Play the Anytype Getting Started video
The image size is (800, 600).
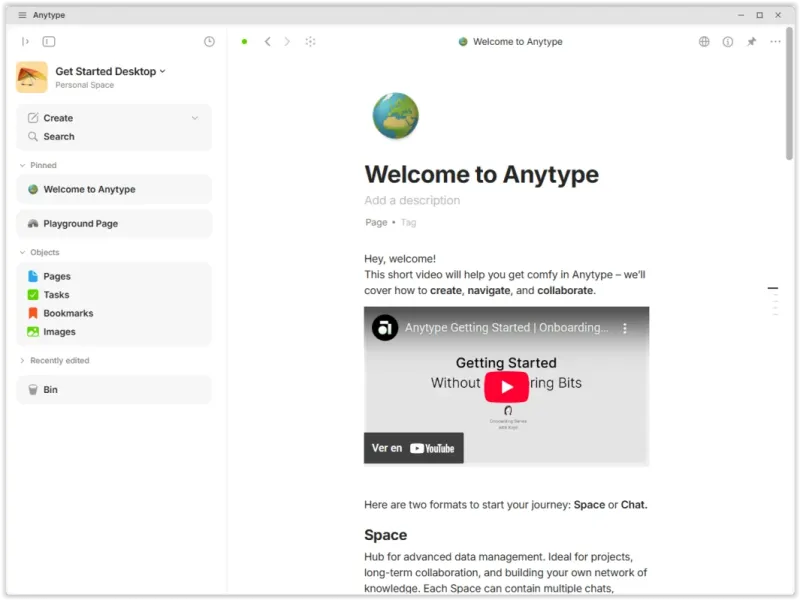[506, 387]
